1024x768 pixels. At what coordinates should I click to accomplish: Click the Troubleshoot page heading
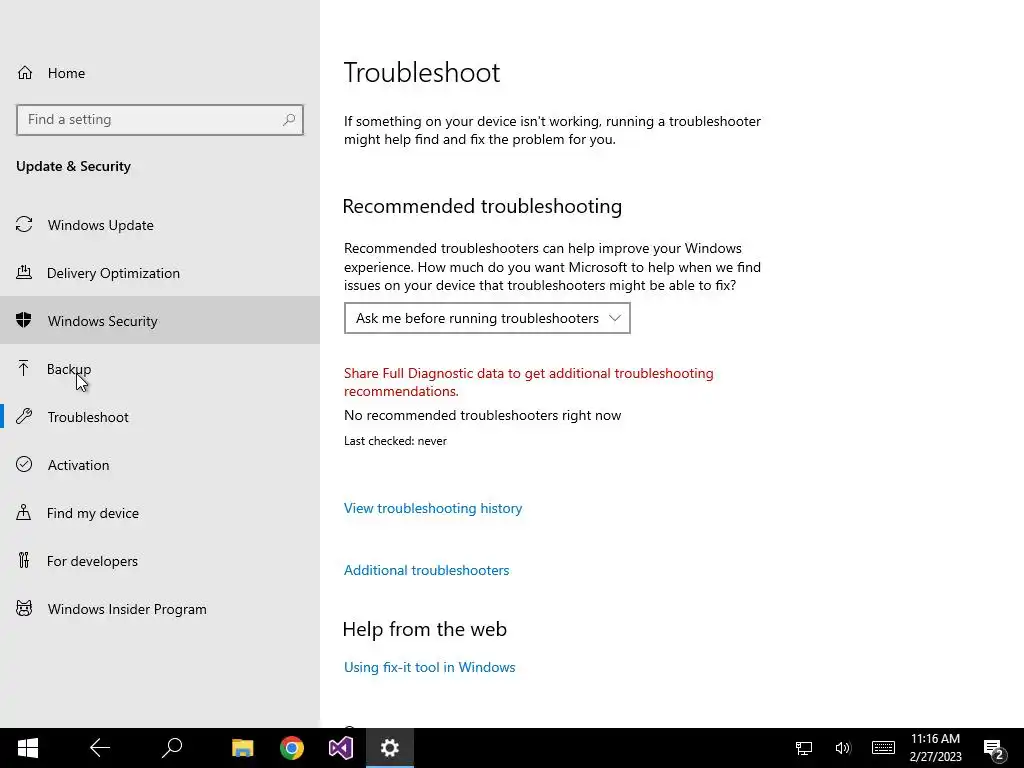pos(422,72)
